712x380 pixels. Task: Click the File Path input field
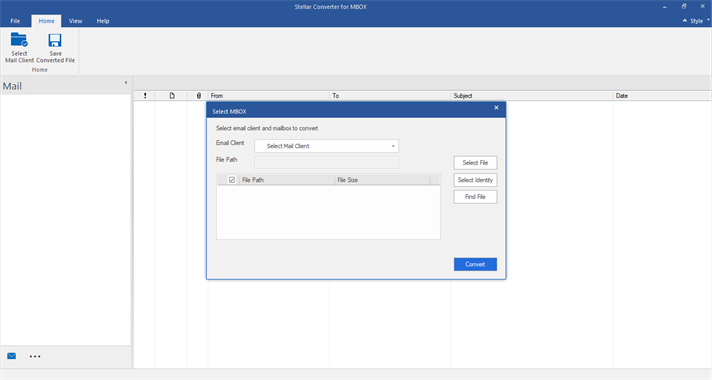pyautogui.click(x=326, y=162)
